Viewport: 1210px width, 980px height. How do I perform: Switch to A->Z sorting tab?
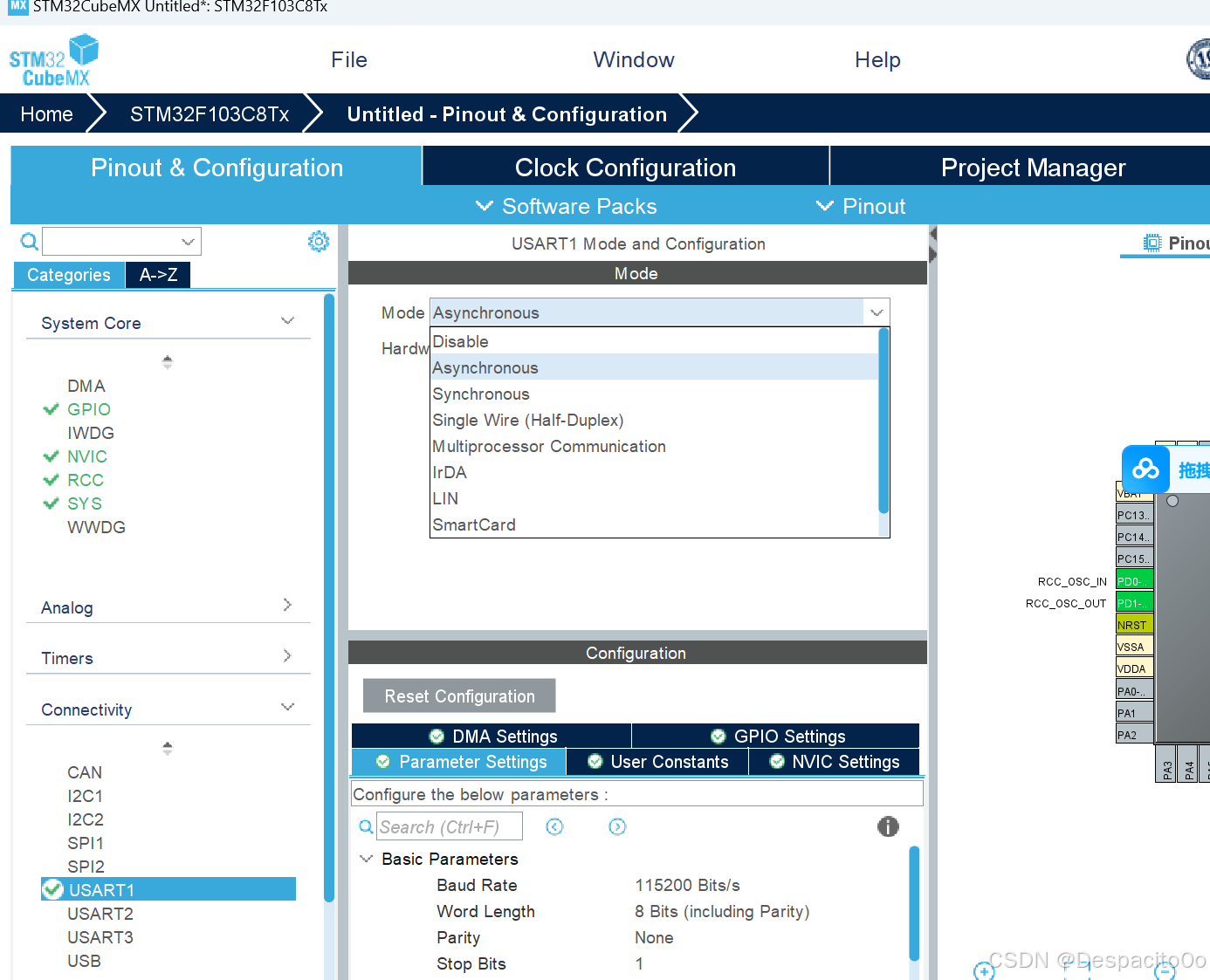click(158, 274)
